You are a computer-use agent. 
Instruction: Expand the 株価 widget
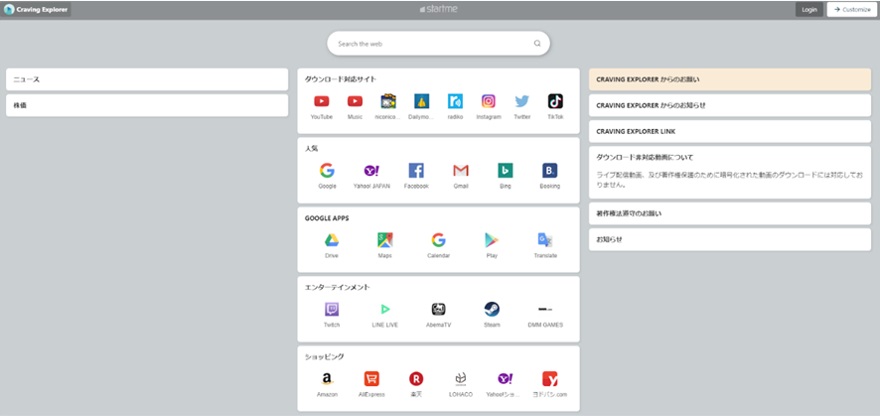pyautogui.click(x=147, y=106)
